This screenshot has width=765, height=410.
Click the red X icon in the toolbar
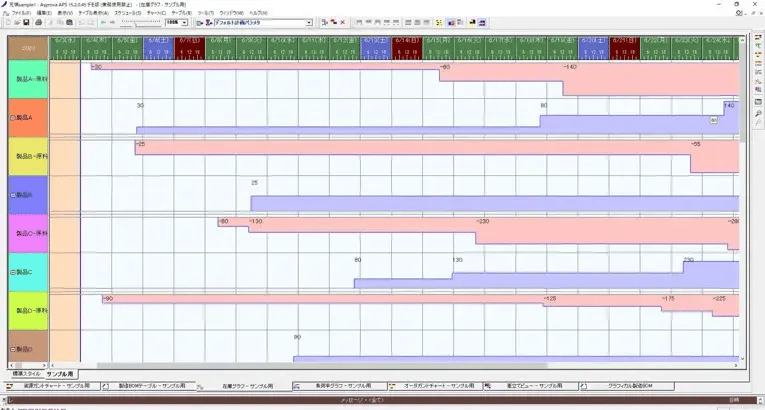point(343,21)
